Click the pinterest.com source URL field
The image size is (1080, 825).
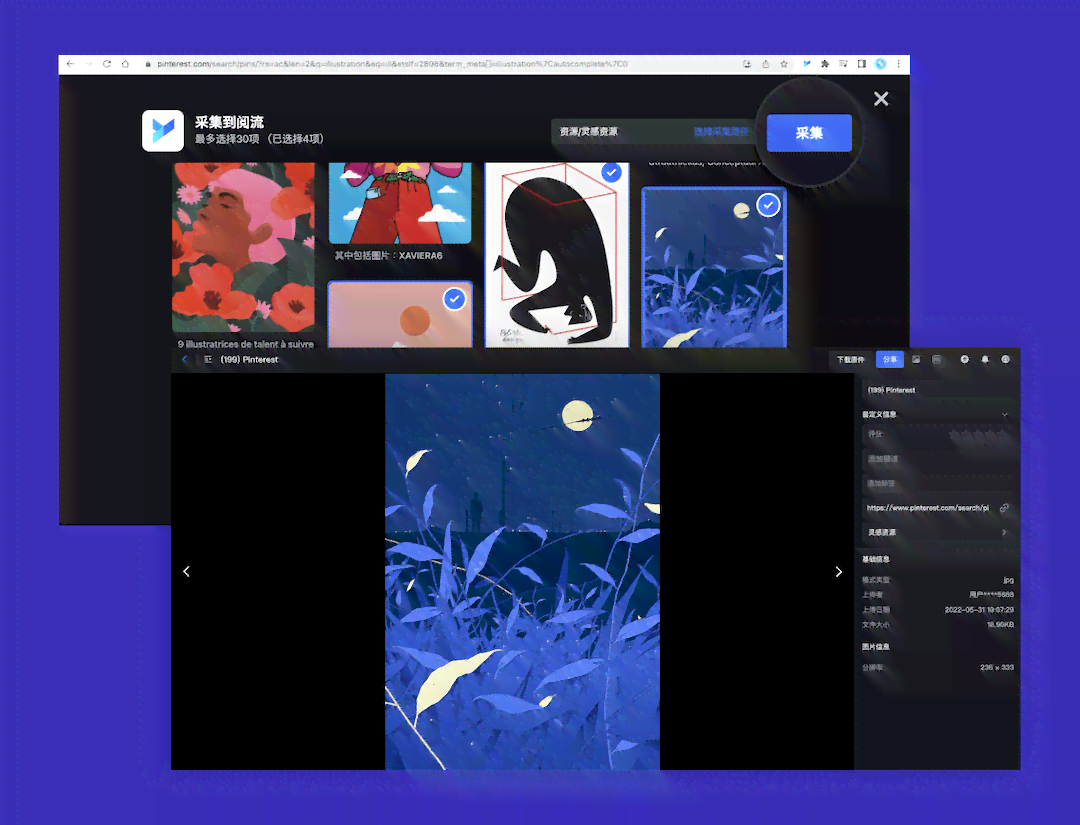click(928, 508)
